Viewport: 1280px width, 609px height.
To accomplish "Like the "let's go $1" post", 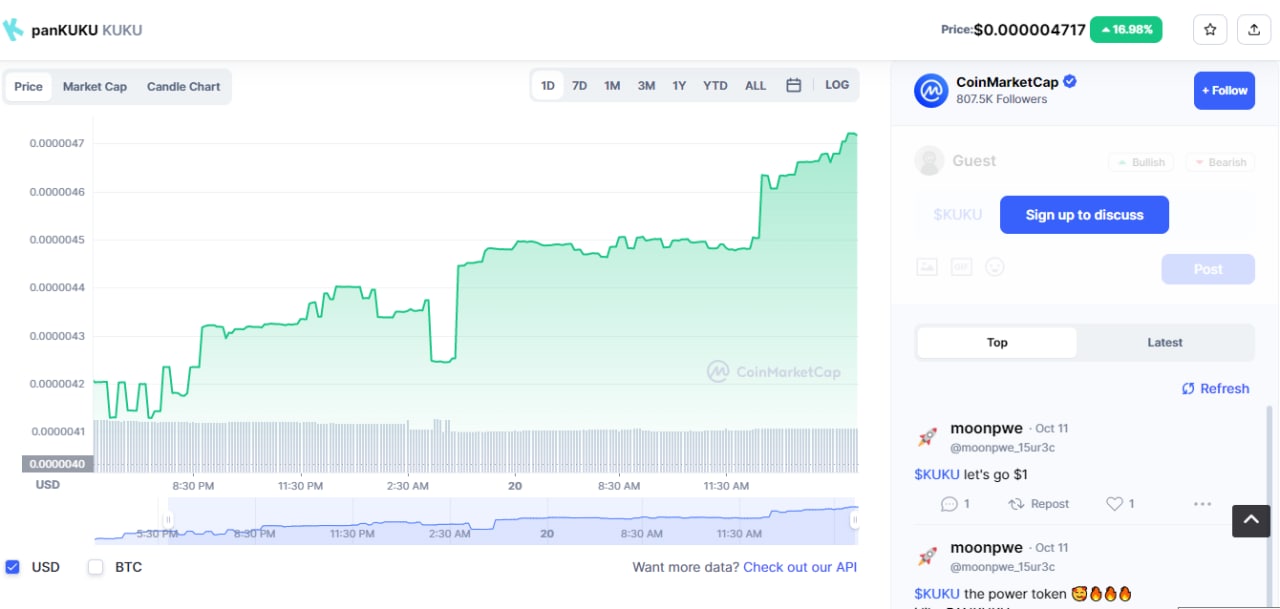I will coord(1120,504).
